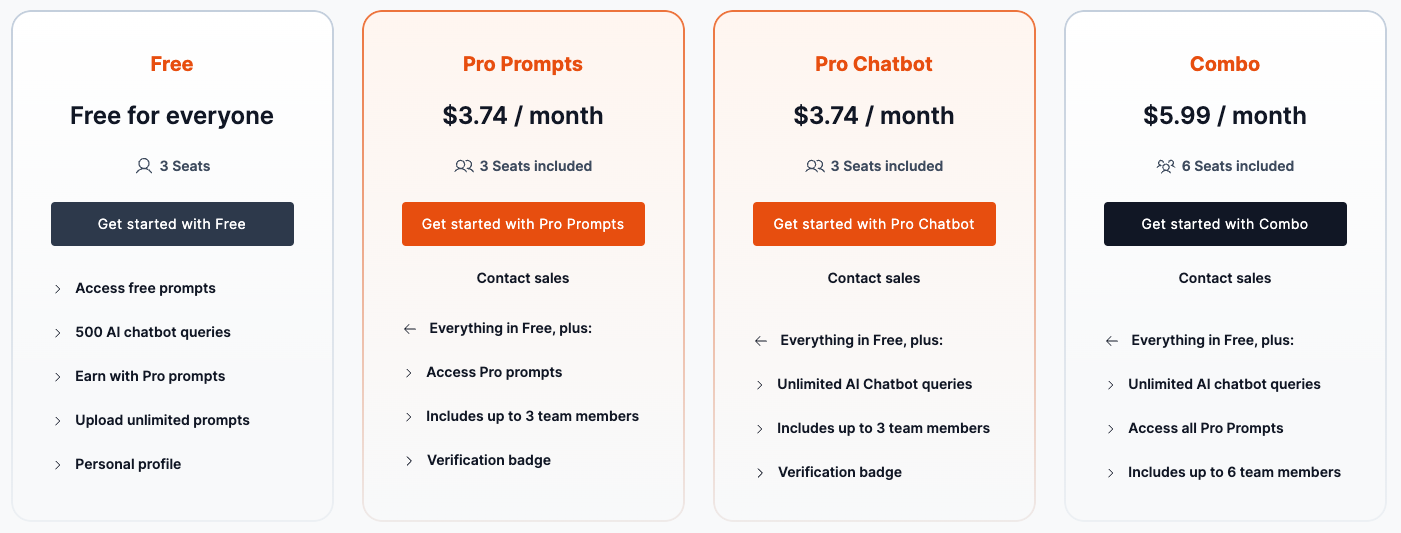Expand Upload unlimited prompts chevron
This screenshot has width=1401, height=533.
(x=58, y=421)
